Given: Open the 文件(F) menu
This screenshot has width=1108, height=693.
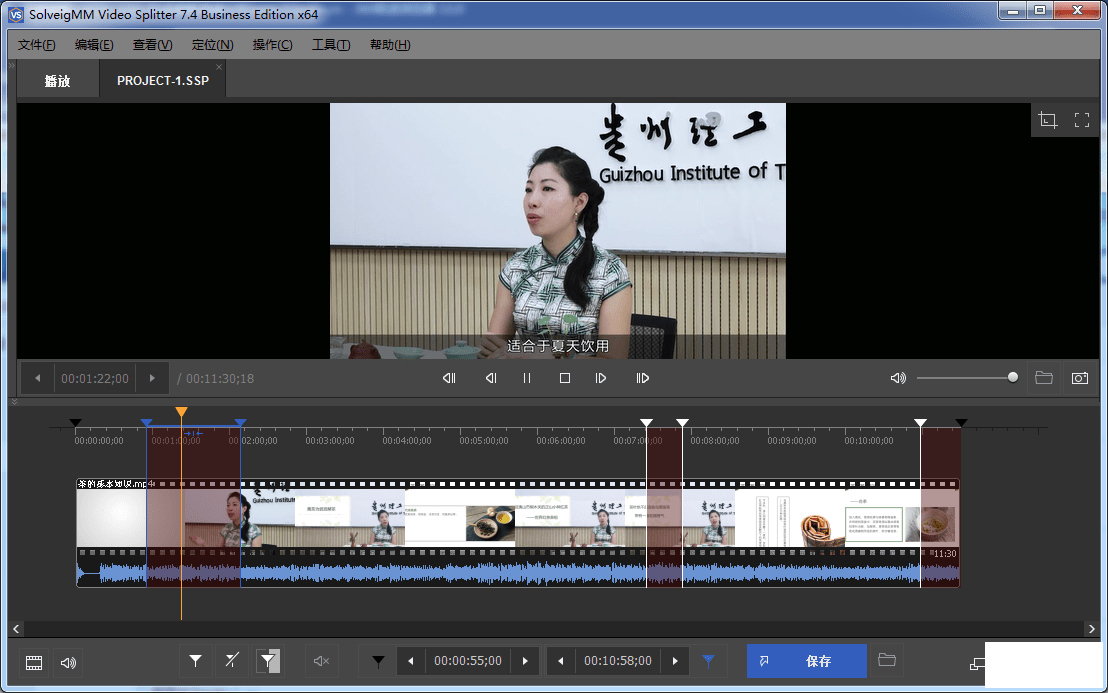Looking at the screenshot, I should [x=36, y=45].
